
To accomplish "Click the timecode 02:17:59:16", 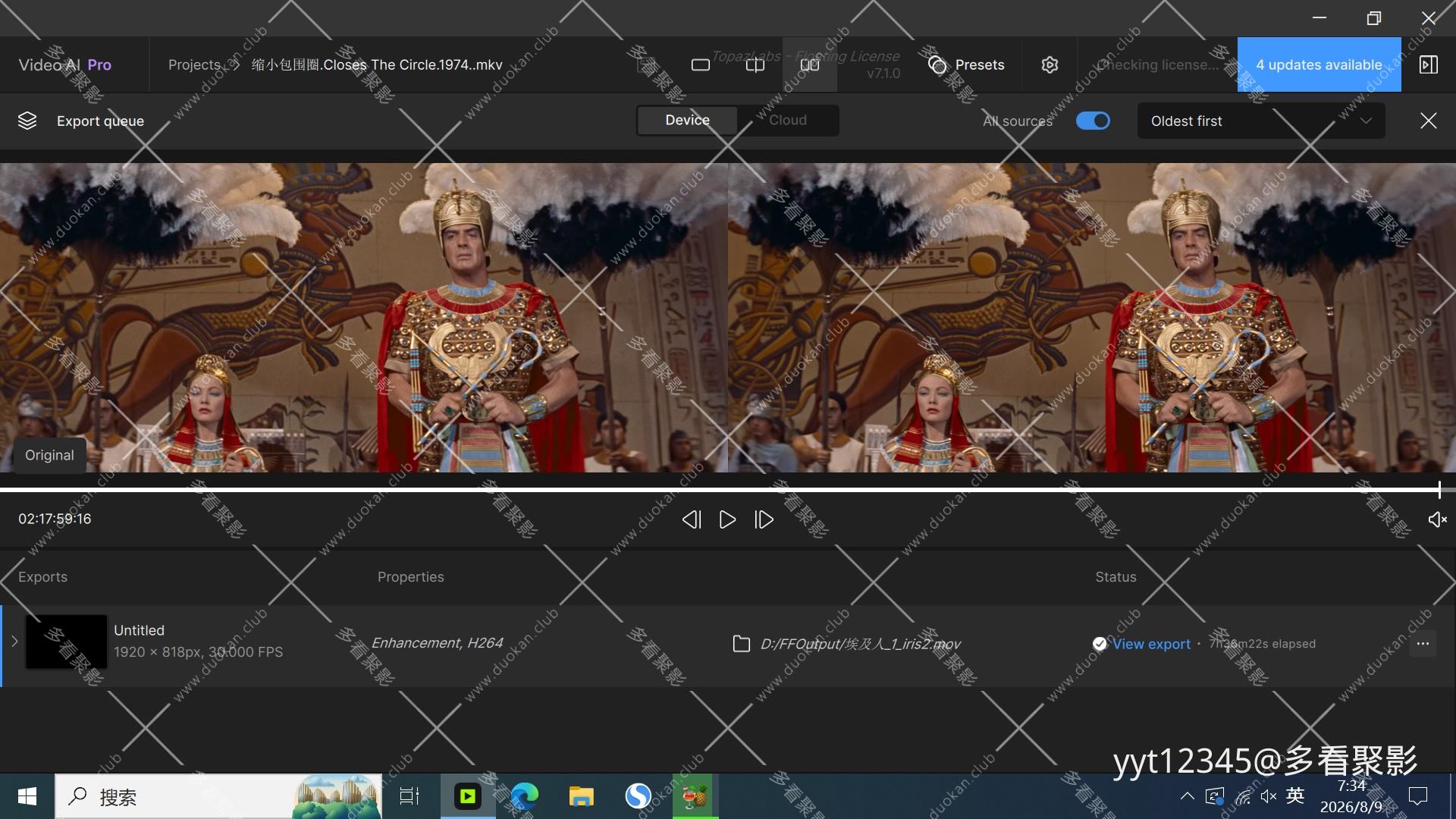I will click(55, 519).
